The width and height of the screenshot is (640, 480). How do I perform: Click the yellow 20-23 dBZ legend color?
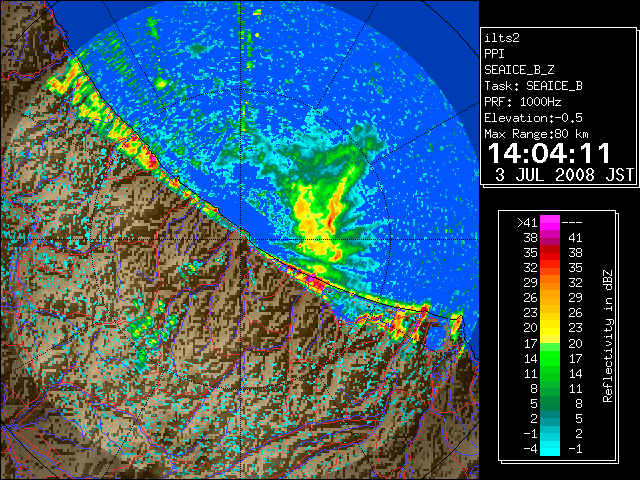pyautogui.click(x=549, y=328)
